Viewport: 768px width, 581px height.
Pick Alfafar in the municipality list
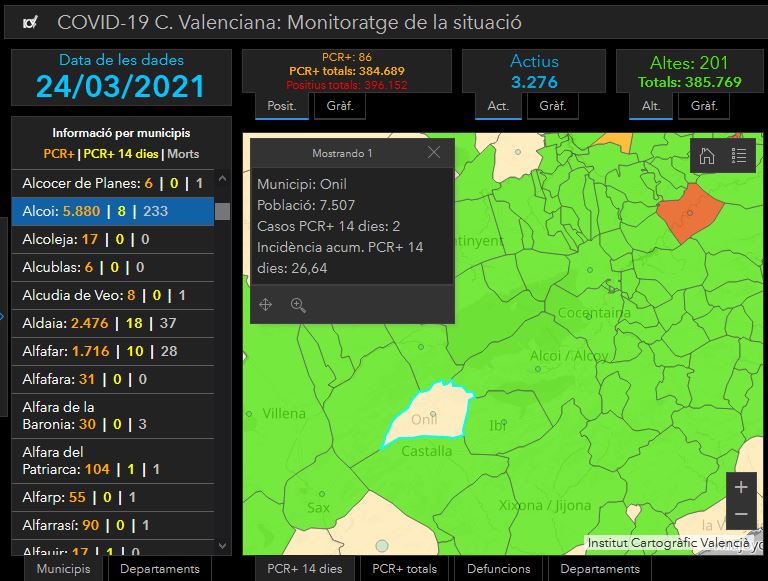tap(112, 351)
